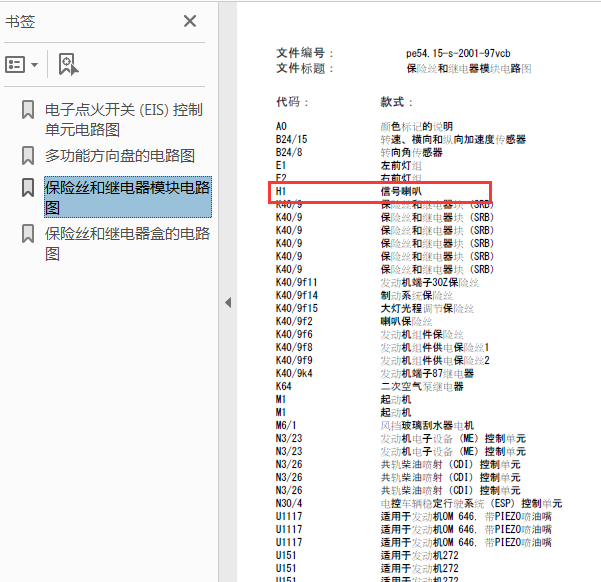The image size is (601, 582).
Task: Click the 款式 column header
Action: pyautogui.click(x=396, y=102)
